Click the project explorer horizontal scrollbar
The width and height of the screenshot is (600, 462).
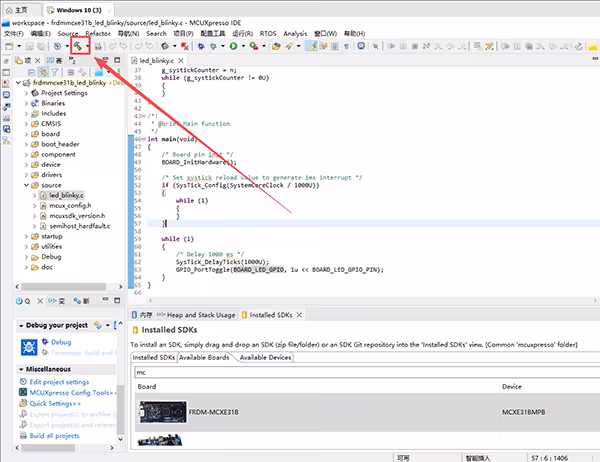click(64, 286)
